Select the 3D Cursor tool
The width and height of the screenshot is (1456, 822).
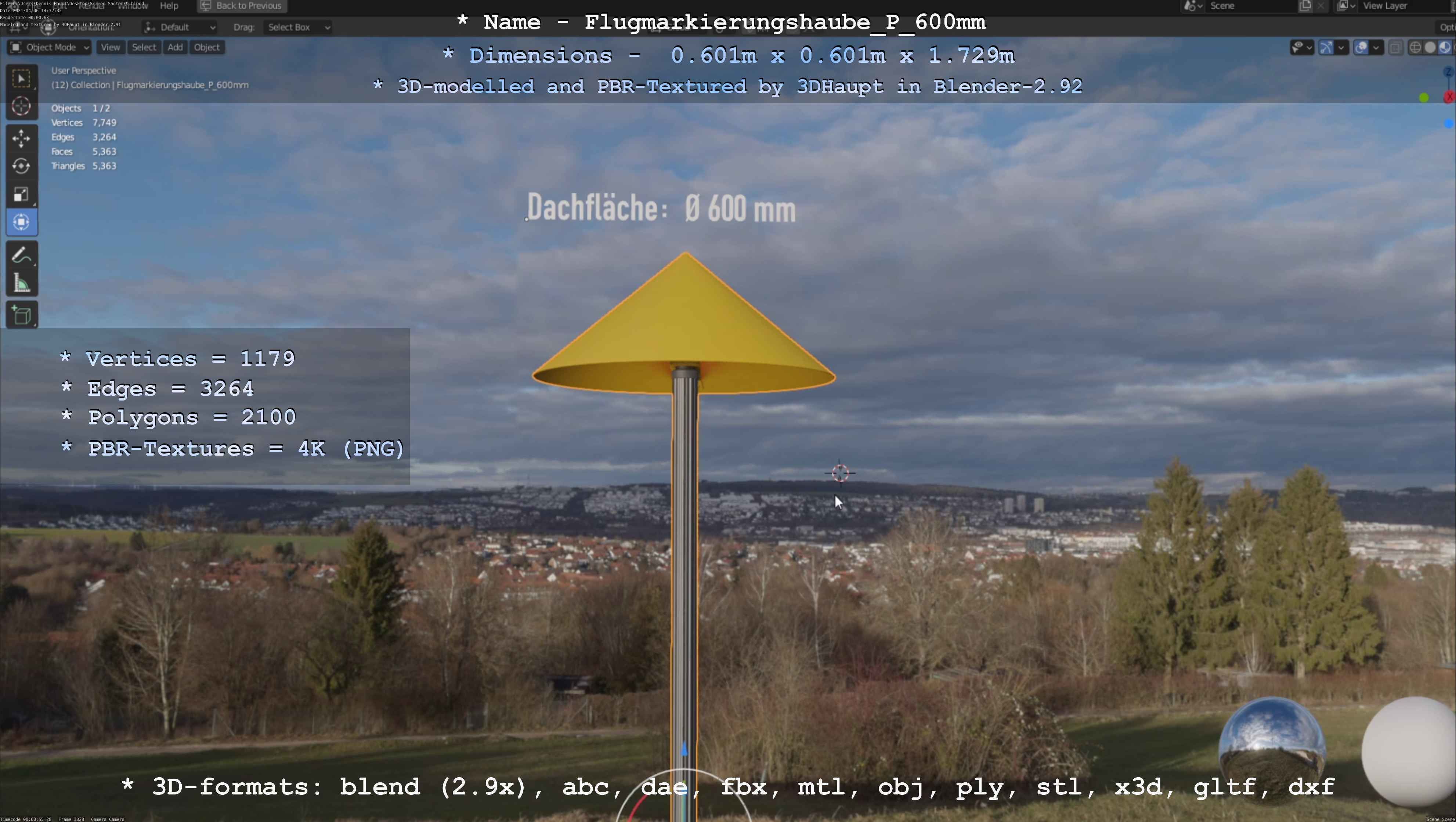point(21,106)
